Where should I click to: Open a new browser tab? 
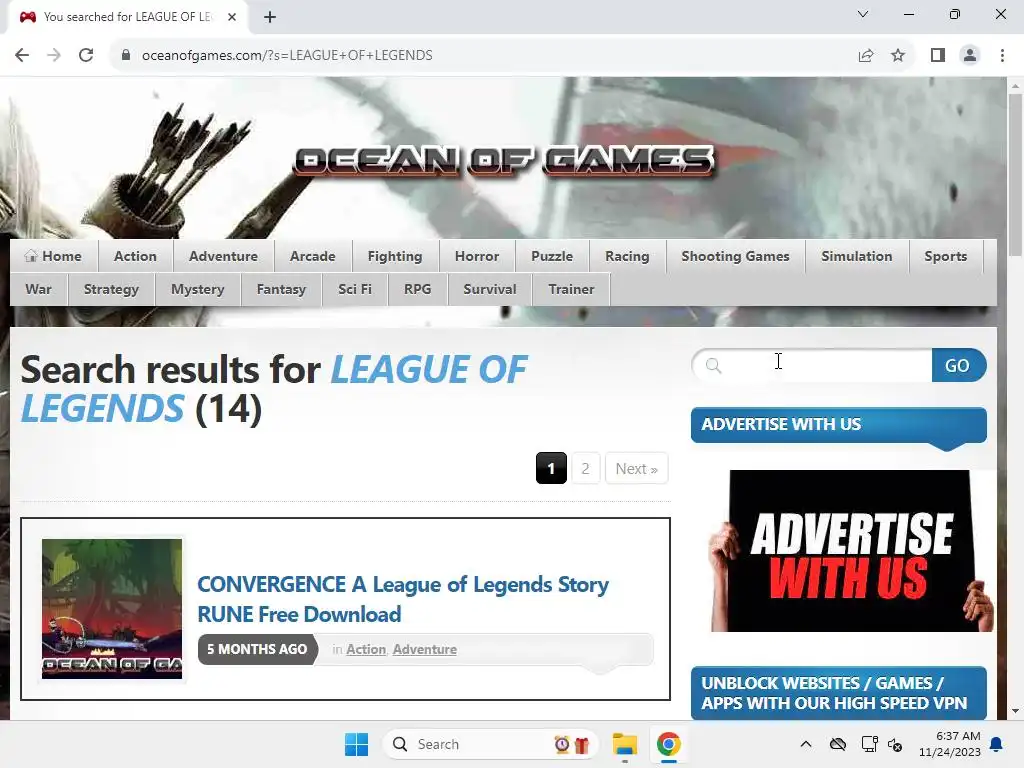coord(270,17)
